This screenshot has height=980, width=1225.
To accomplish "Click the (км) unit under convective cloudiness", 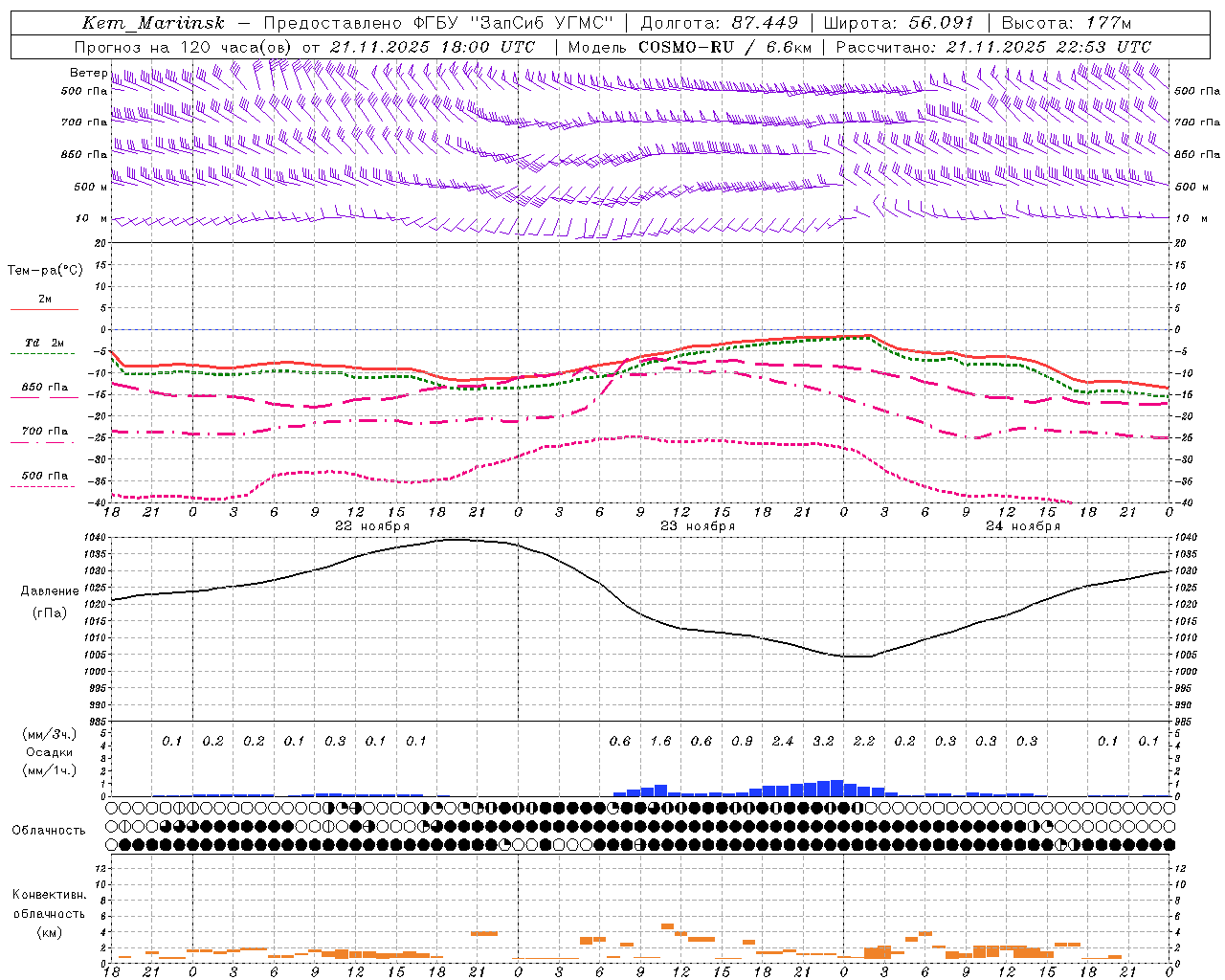I will click(x=49, y=932).
